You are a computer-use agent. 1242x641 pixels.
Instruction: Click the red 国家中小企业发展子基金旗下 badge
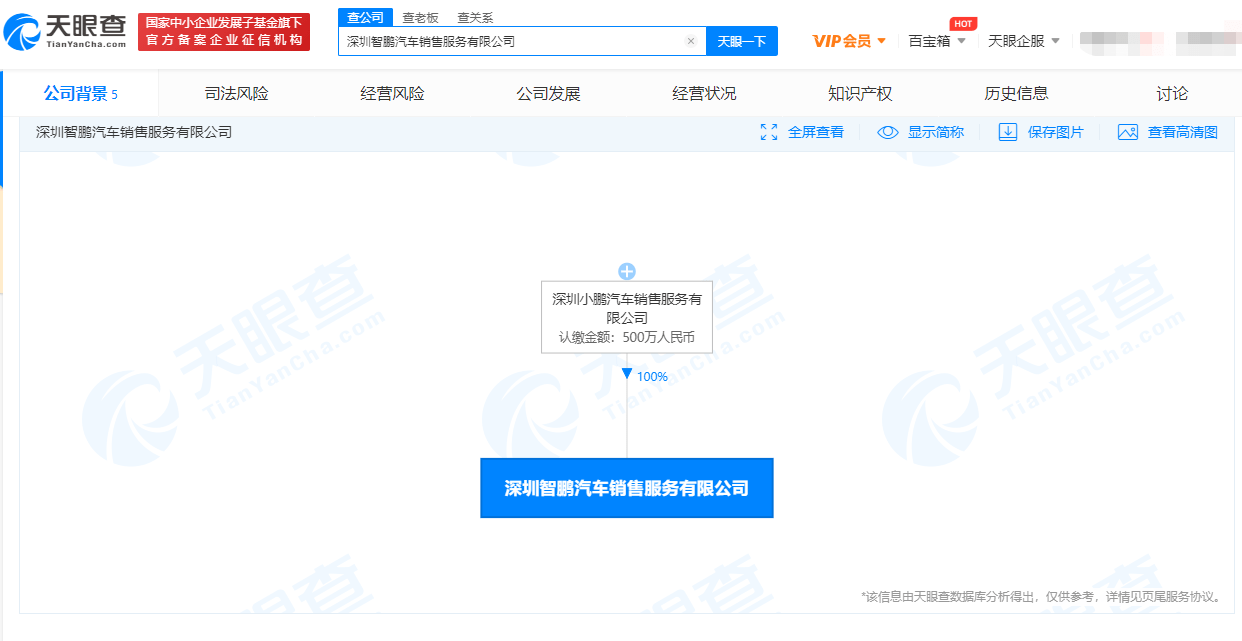coord(224,31)
